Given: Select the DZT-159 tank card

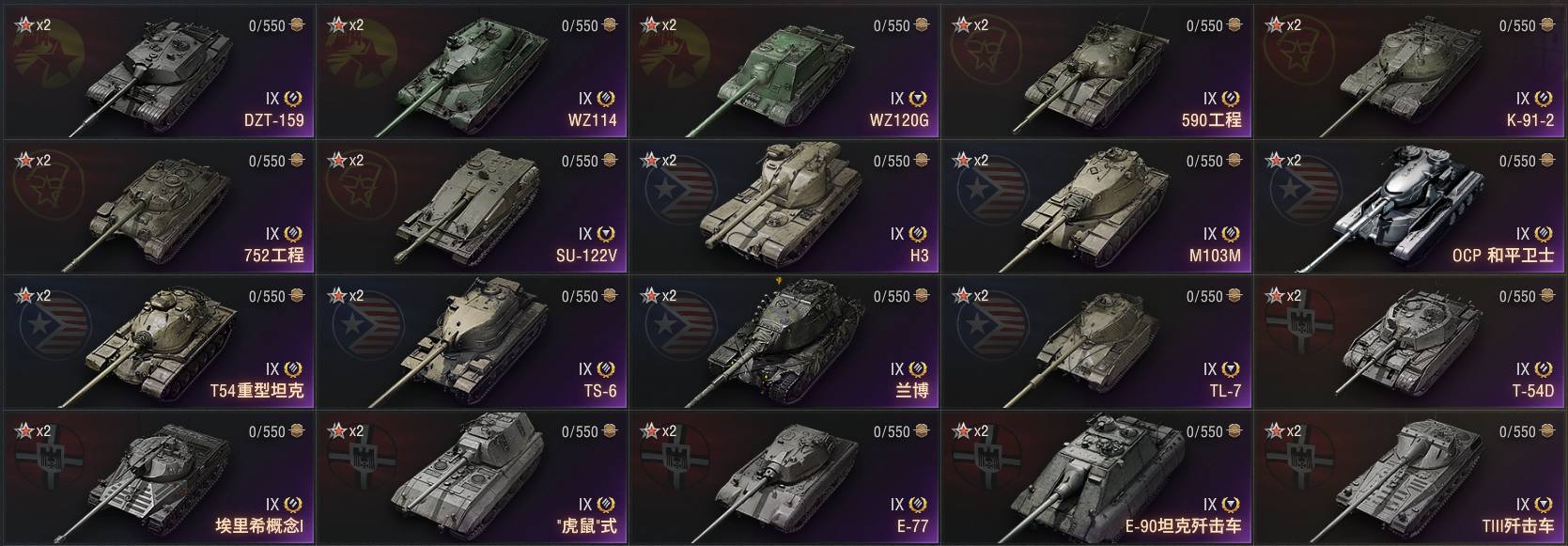Looking at the screenshot, I should 159,70.
